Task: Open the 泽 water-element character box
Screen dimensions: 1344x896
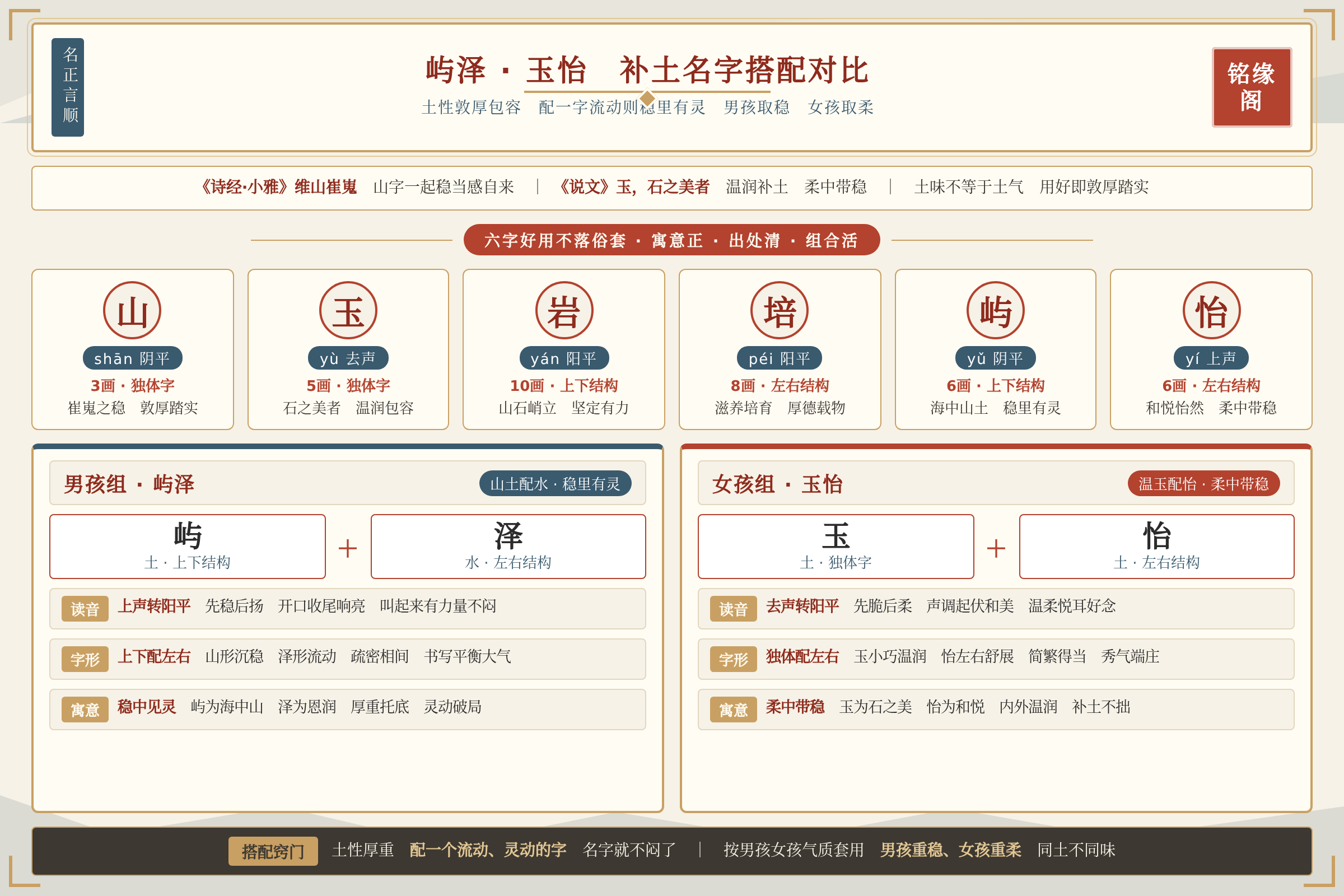Action: [x=508, y=547]
